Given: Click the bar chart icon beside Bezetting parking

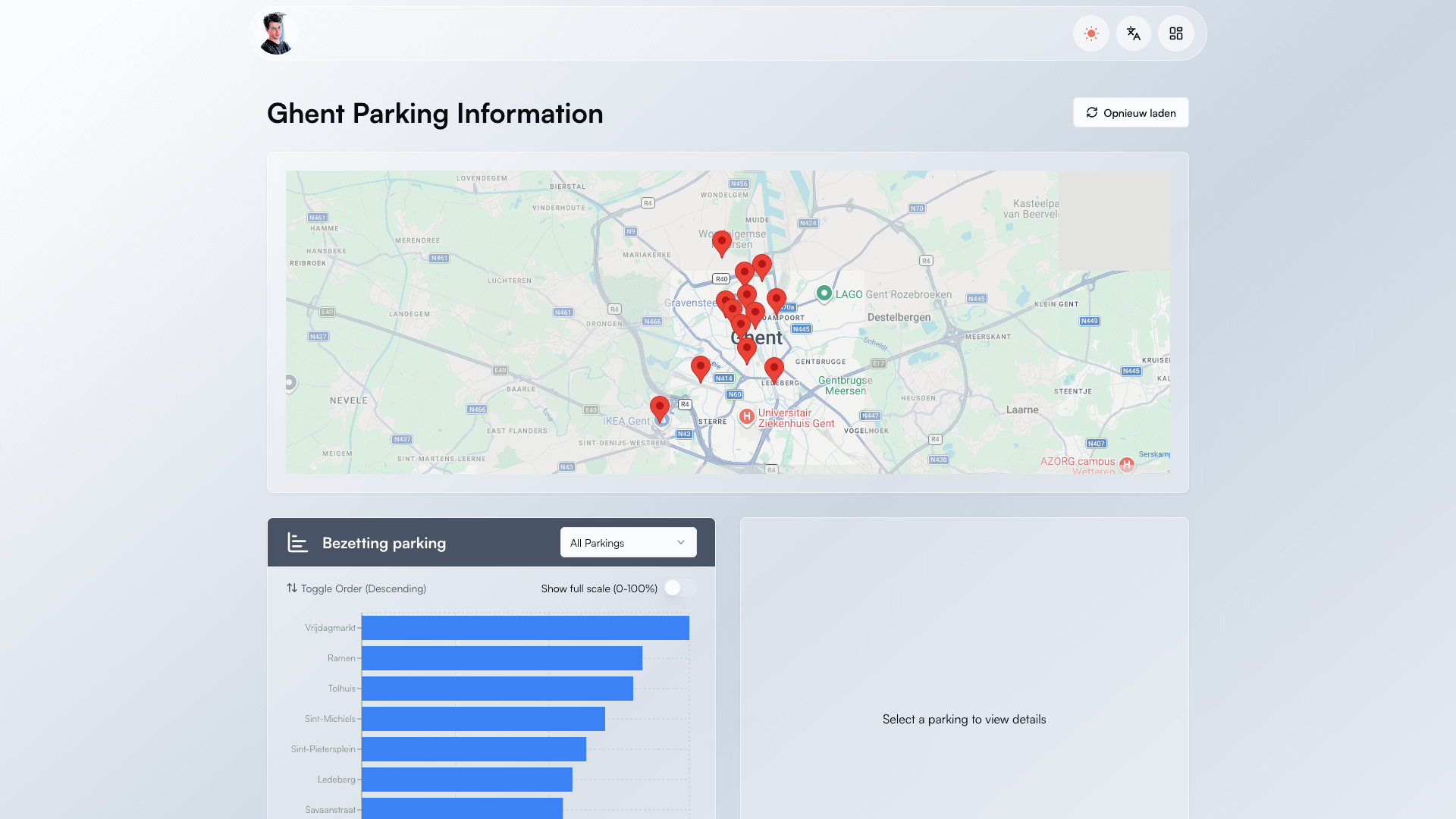Looking at the screenshot, I should pyautogui.click(x=297, y=542).
